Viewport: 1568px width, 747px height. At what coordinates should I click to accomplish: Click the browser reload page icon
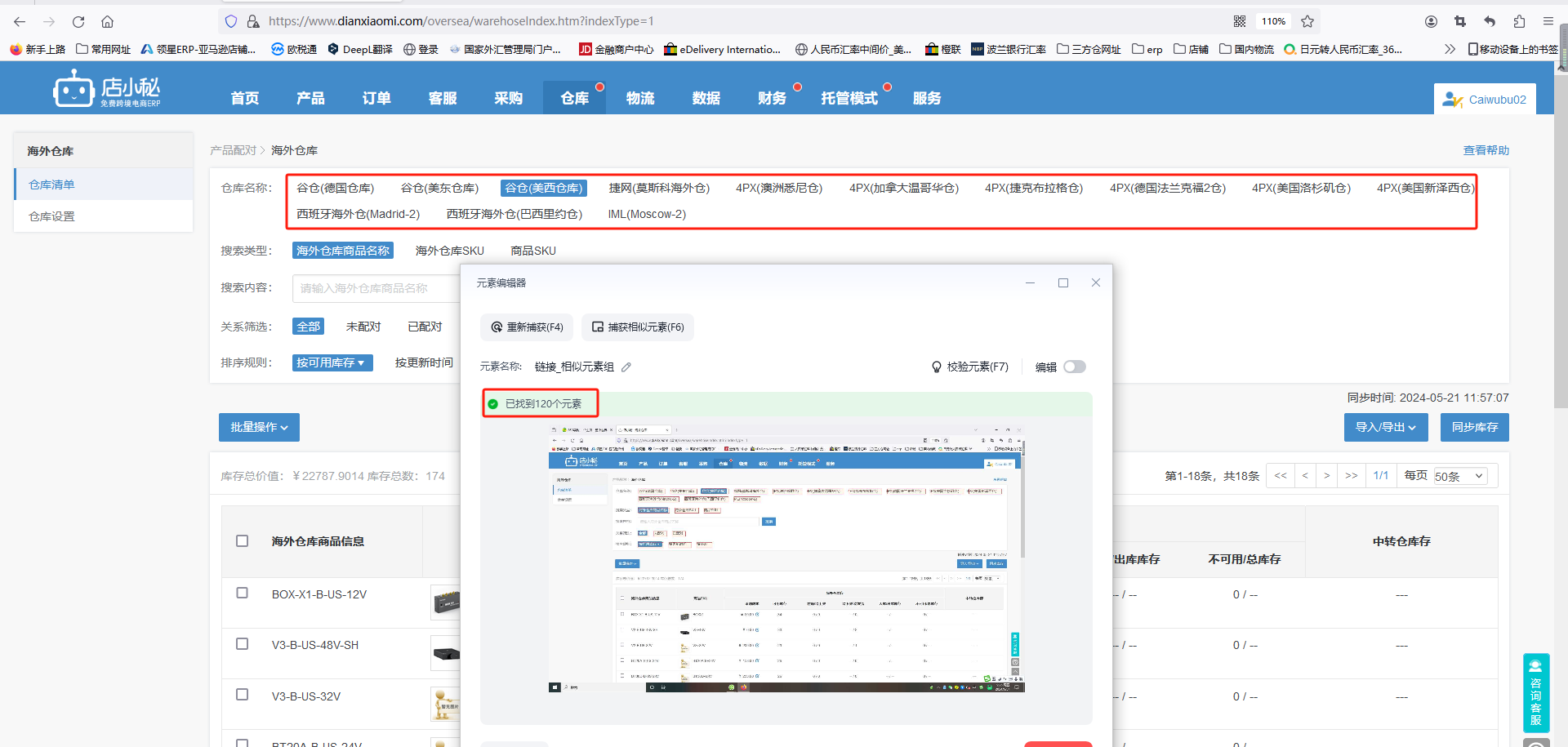pos(78,22)
